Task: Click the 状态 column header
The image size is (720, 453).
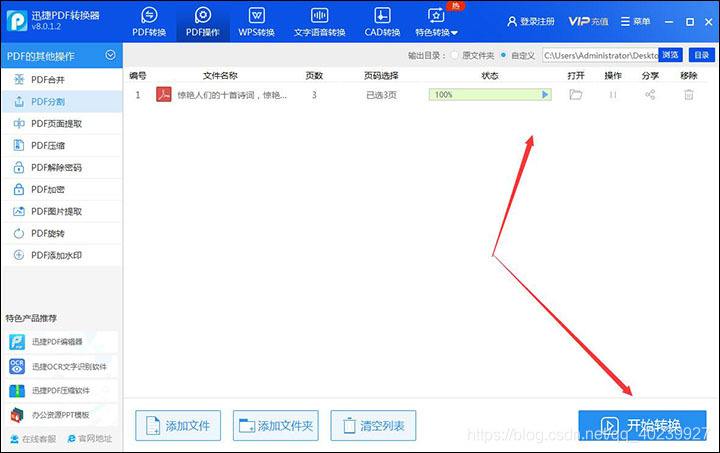Action: [x=489, y=76]
